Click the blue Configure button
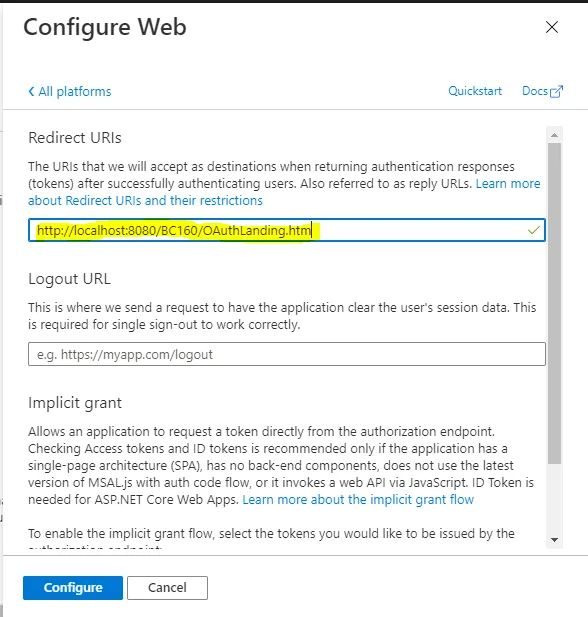 tap(73, 587)
